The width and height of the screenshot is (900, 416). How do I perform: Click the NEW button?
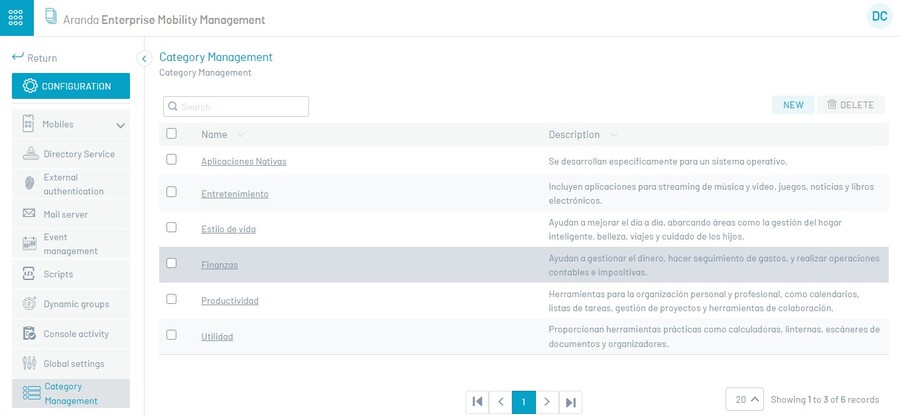coord(793,105)
